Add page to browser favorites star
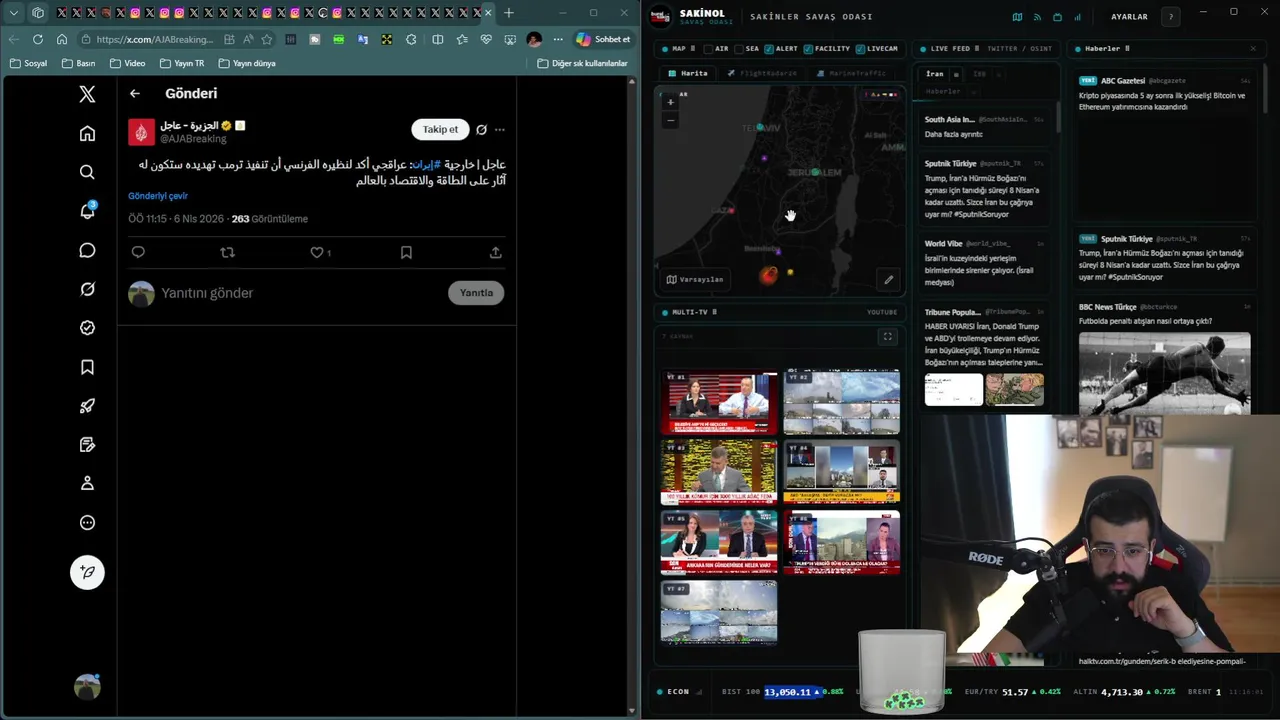Viewport: 1280px width, 720px height. (267, 39)
